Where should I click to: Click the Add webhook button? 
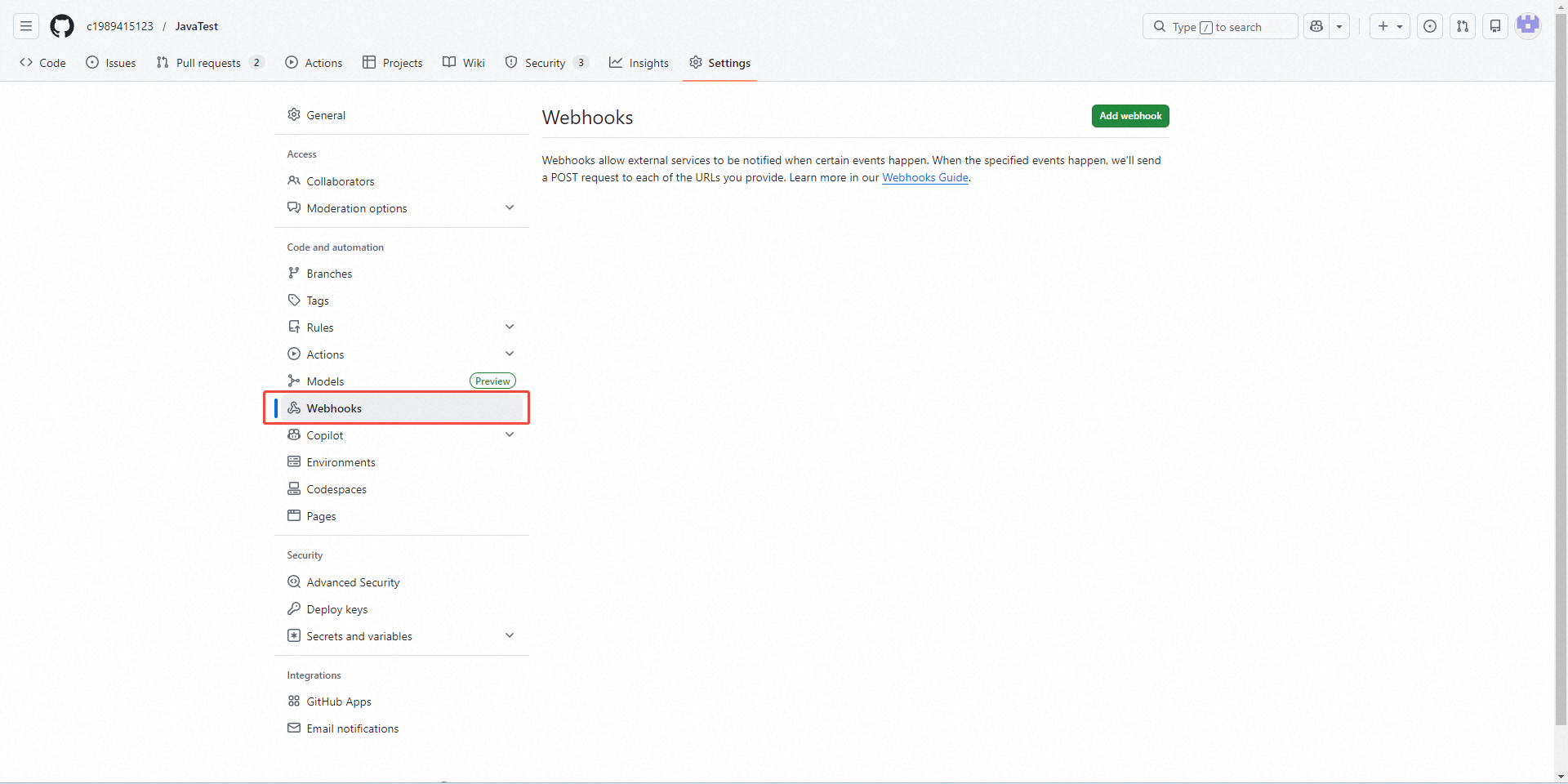click(1129, 116)
